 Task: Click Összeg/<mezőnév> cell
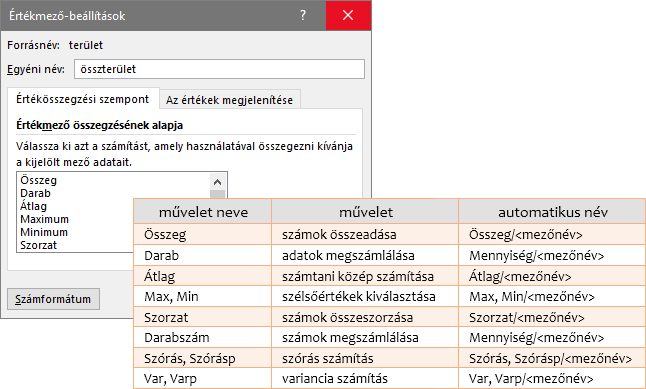point(552,234)
